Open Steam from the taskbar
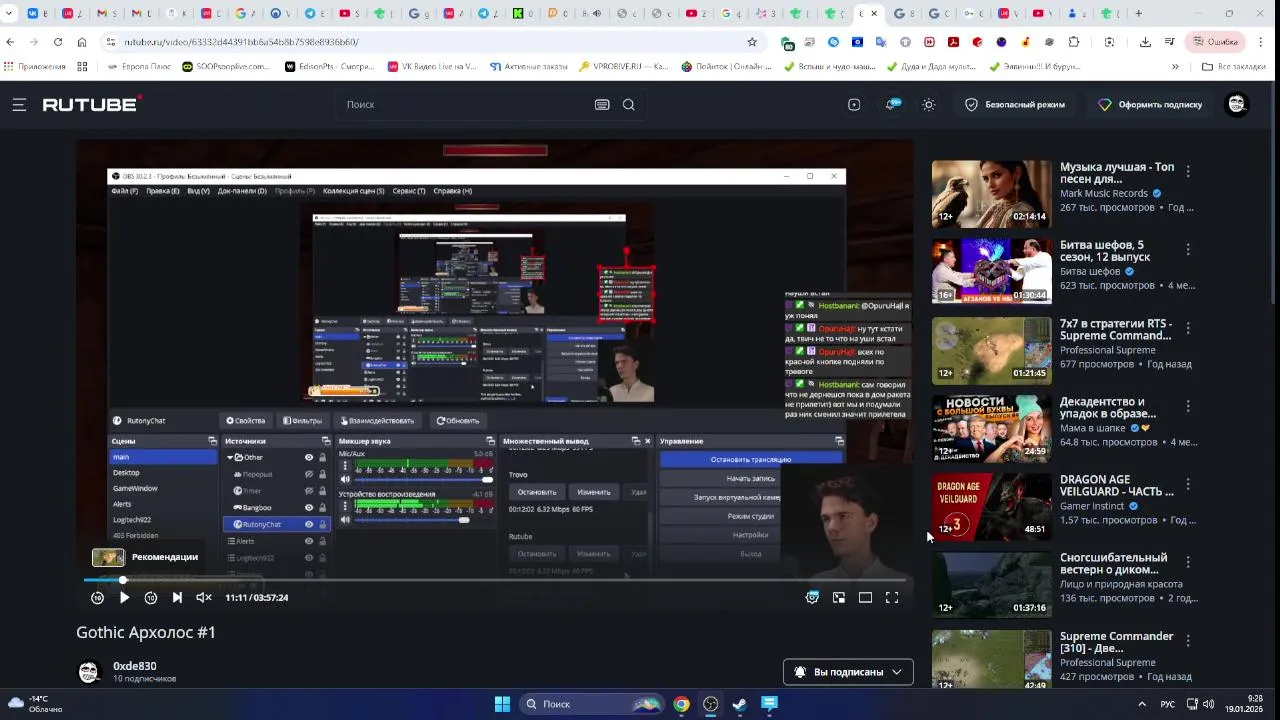This screenshot has height=720, width=1280. (x=740, y=704)
